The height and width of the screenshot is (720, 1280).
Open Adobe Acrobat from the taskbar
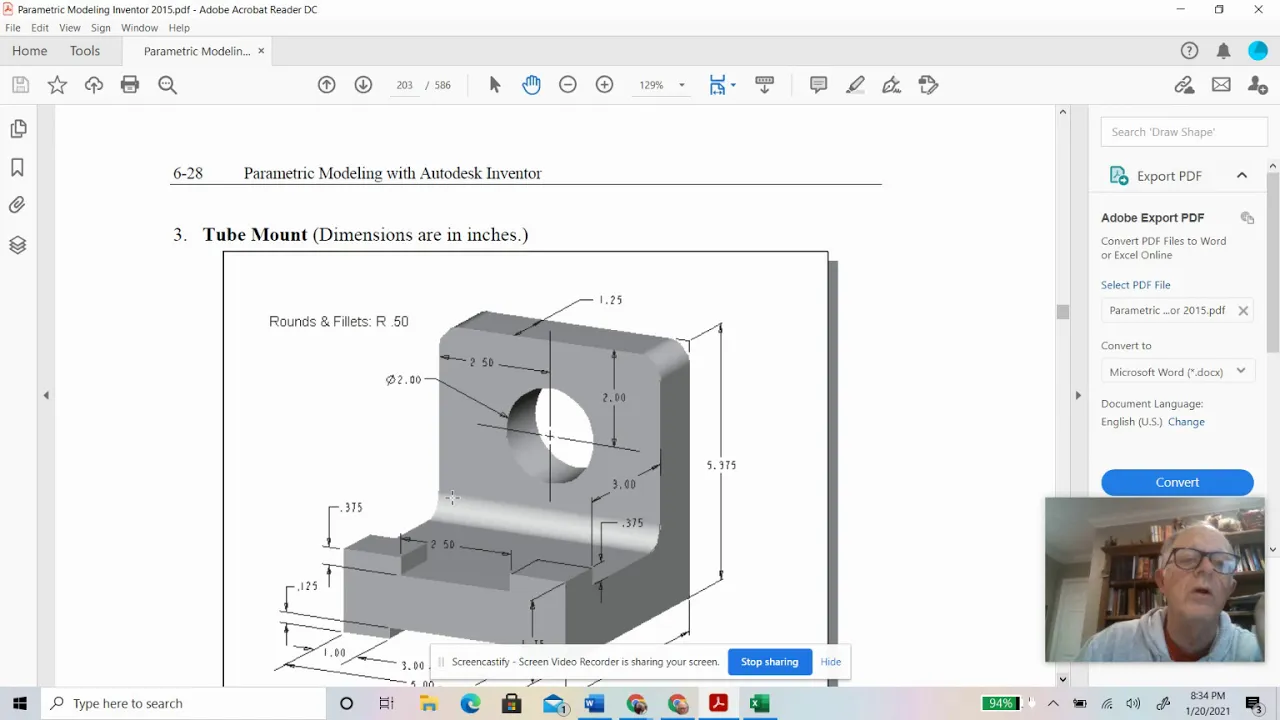pos(718,703)
